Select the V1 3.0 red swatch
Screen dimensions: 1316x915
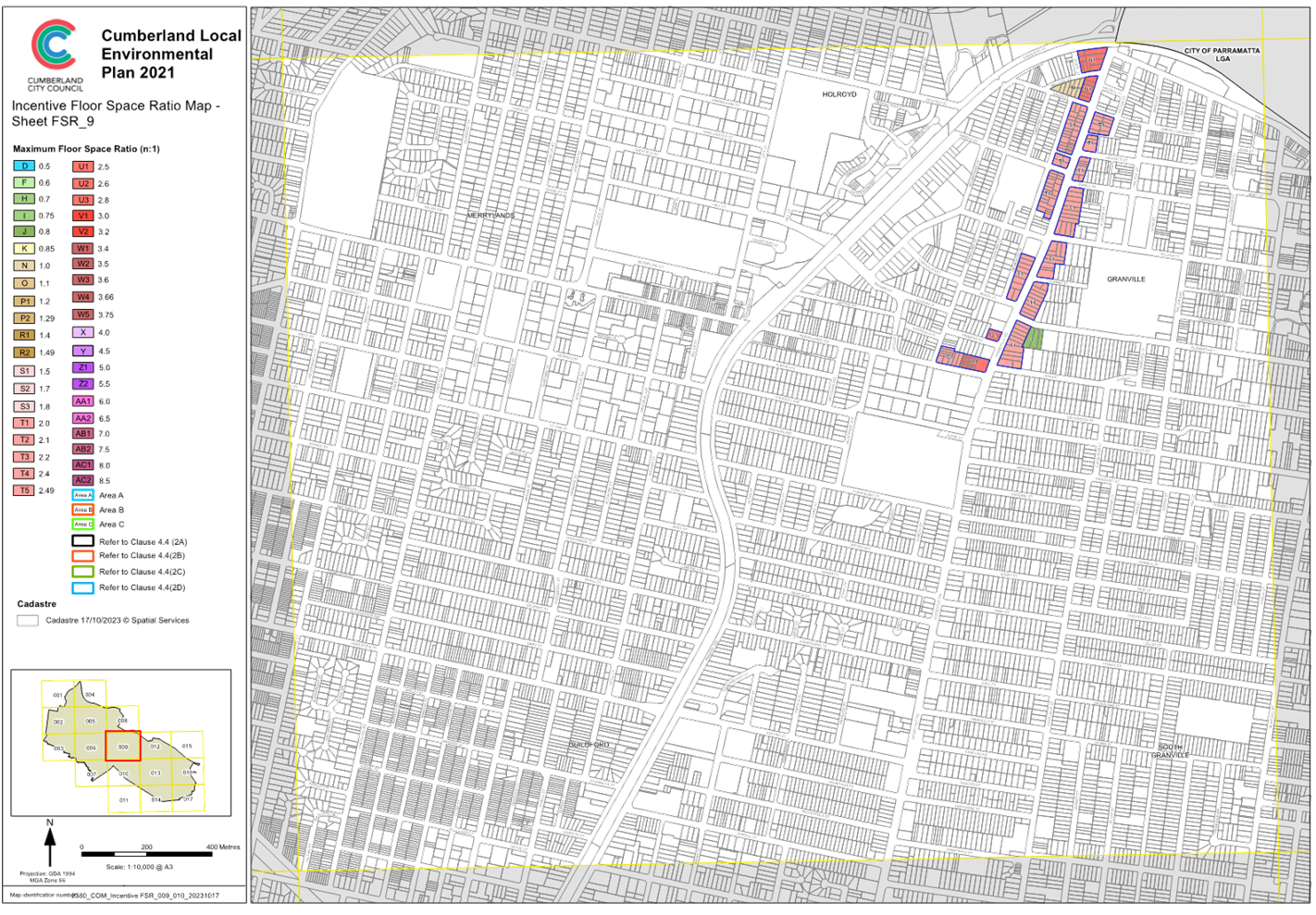pos(83,216)
